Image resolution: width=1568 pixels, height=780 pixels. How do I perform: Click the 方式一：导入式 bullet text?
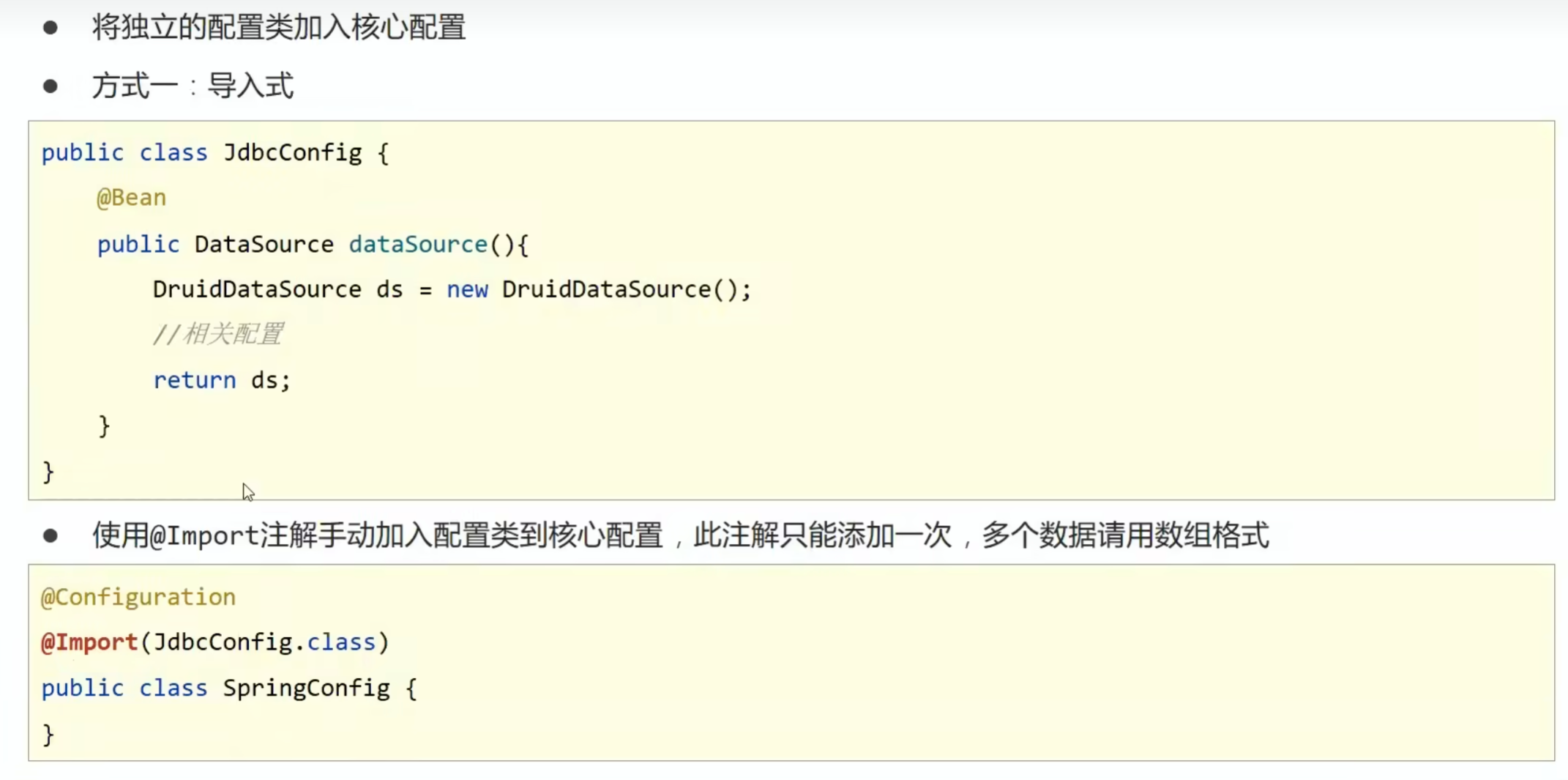click(193, 86)
